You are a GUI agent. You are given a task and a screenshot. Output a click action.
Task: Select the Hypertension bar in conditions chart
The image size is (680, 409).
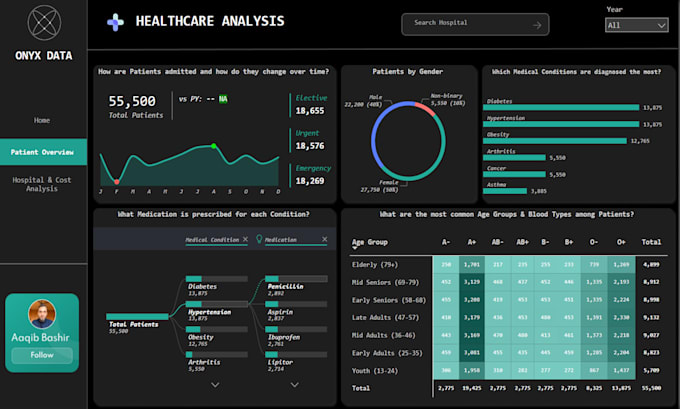(561, 124)
